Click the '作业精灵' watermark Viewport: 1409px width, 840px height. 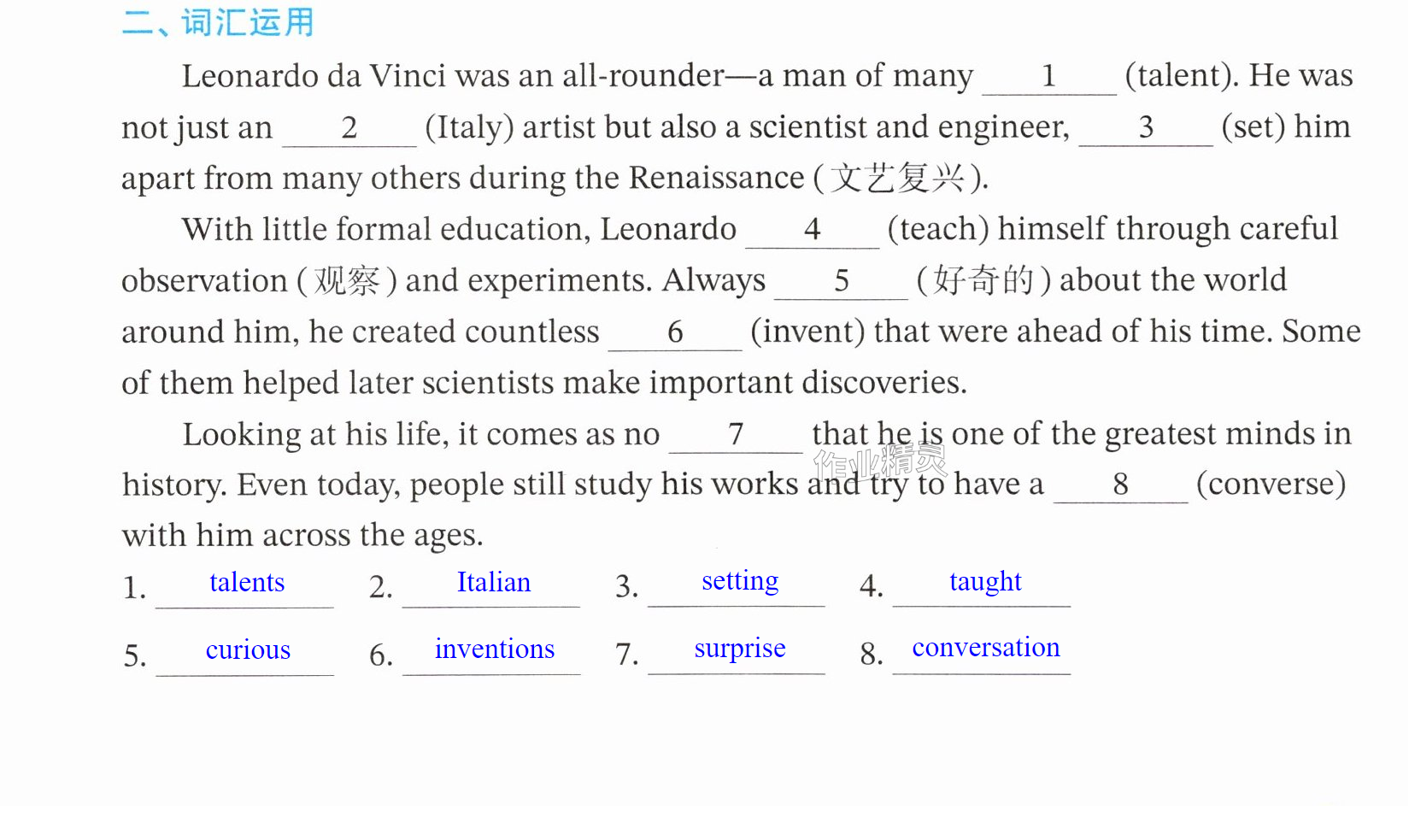(x=881, y=462)
